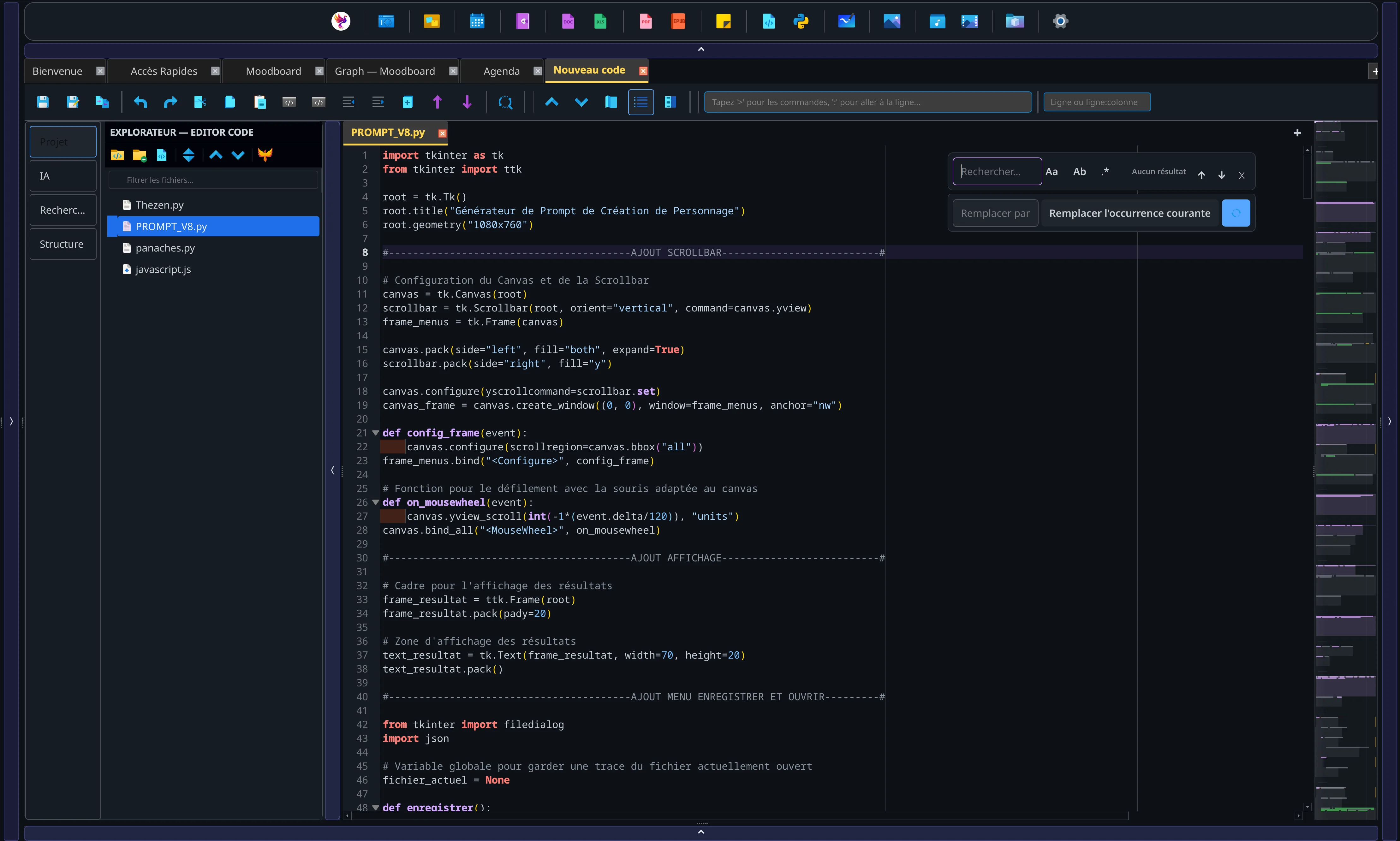
Task: Open the IA sidebar panel
Action: coord(63,176)
